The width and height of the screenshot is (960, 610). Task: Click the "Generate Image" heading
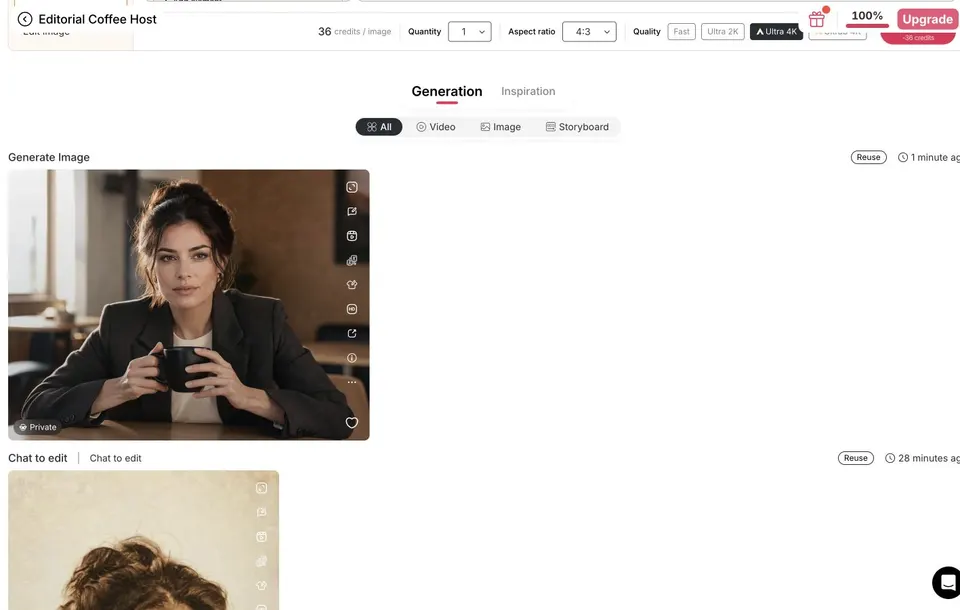(x=49, y=157)
